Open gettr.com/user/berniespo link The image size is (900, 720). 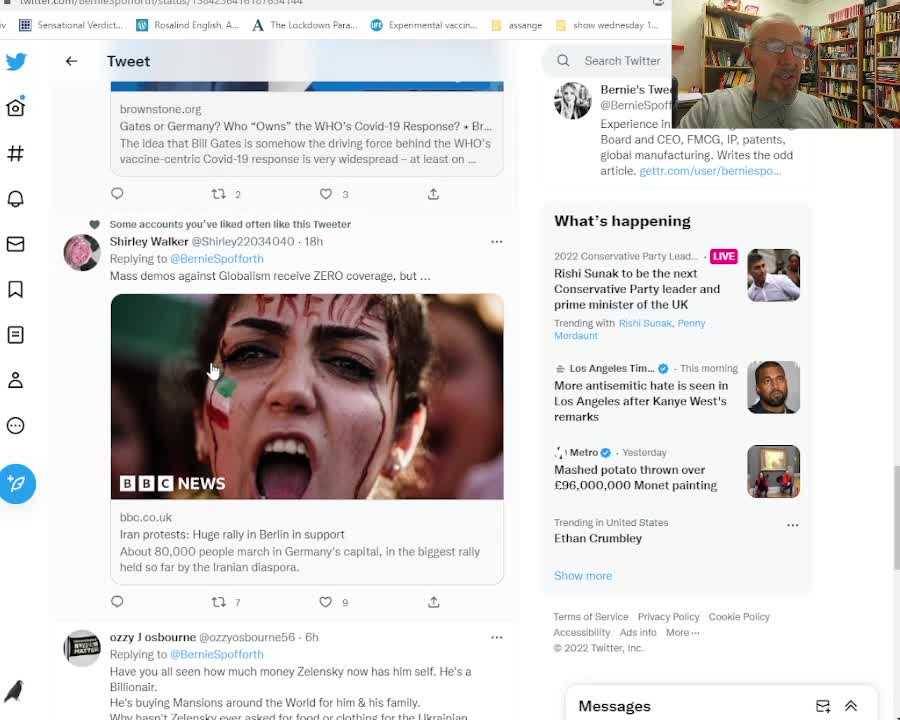[710, 171]
